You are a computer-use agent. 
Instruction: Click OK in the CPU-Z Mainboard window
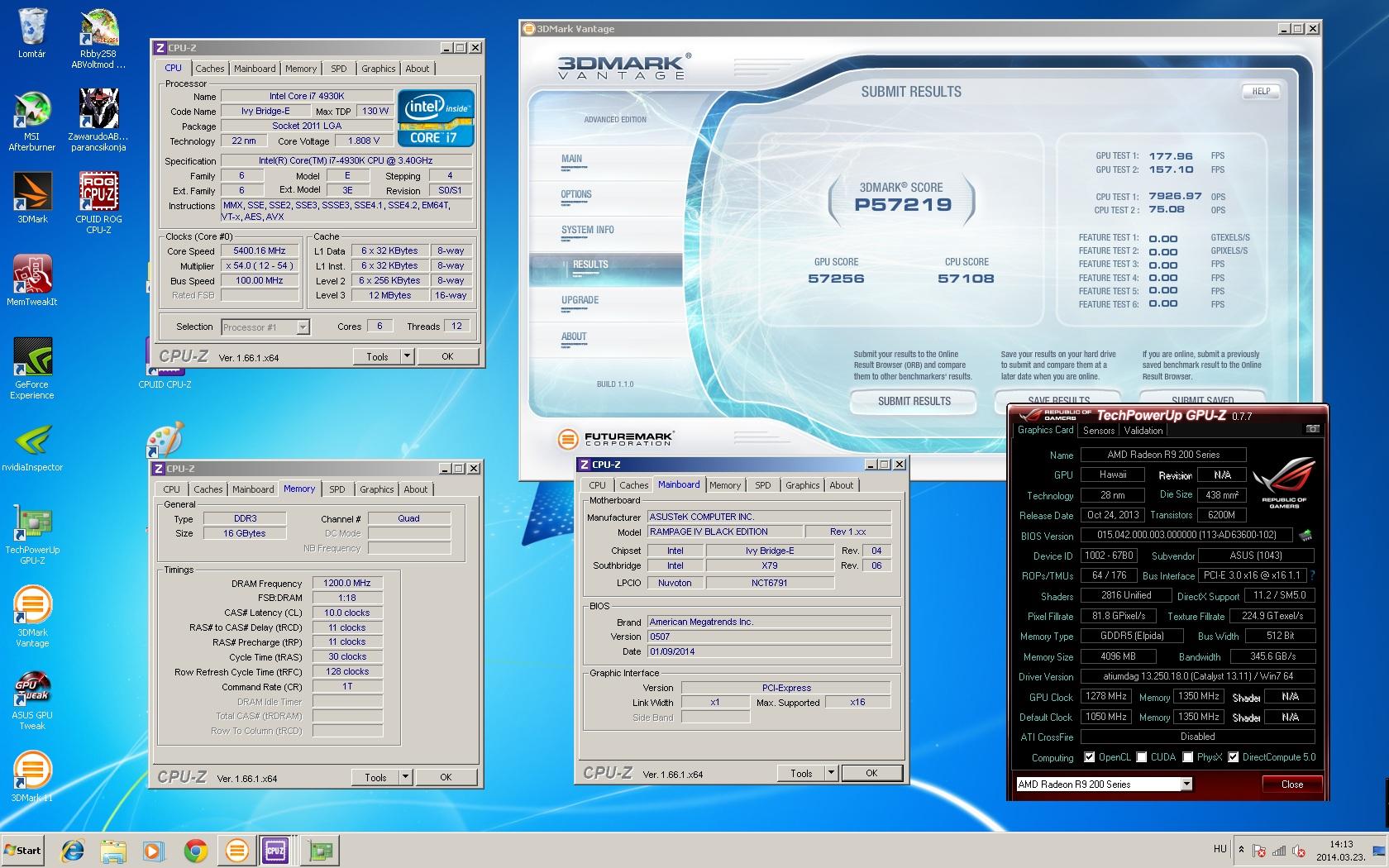[x=871, y=773]
